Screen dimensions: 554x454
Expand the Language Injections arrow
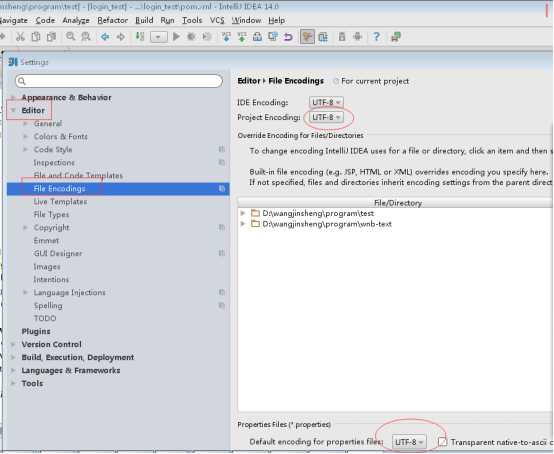click(25, 293)
